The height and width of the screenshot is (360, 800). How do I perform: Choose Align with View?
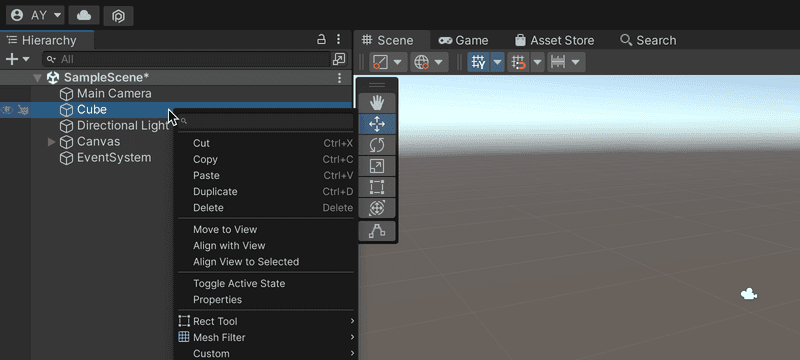pyautogui.click(x=265, y=246)
